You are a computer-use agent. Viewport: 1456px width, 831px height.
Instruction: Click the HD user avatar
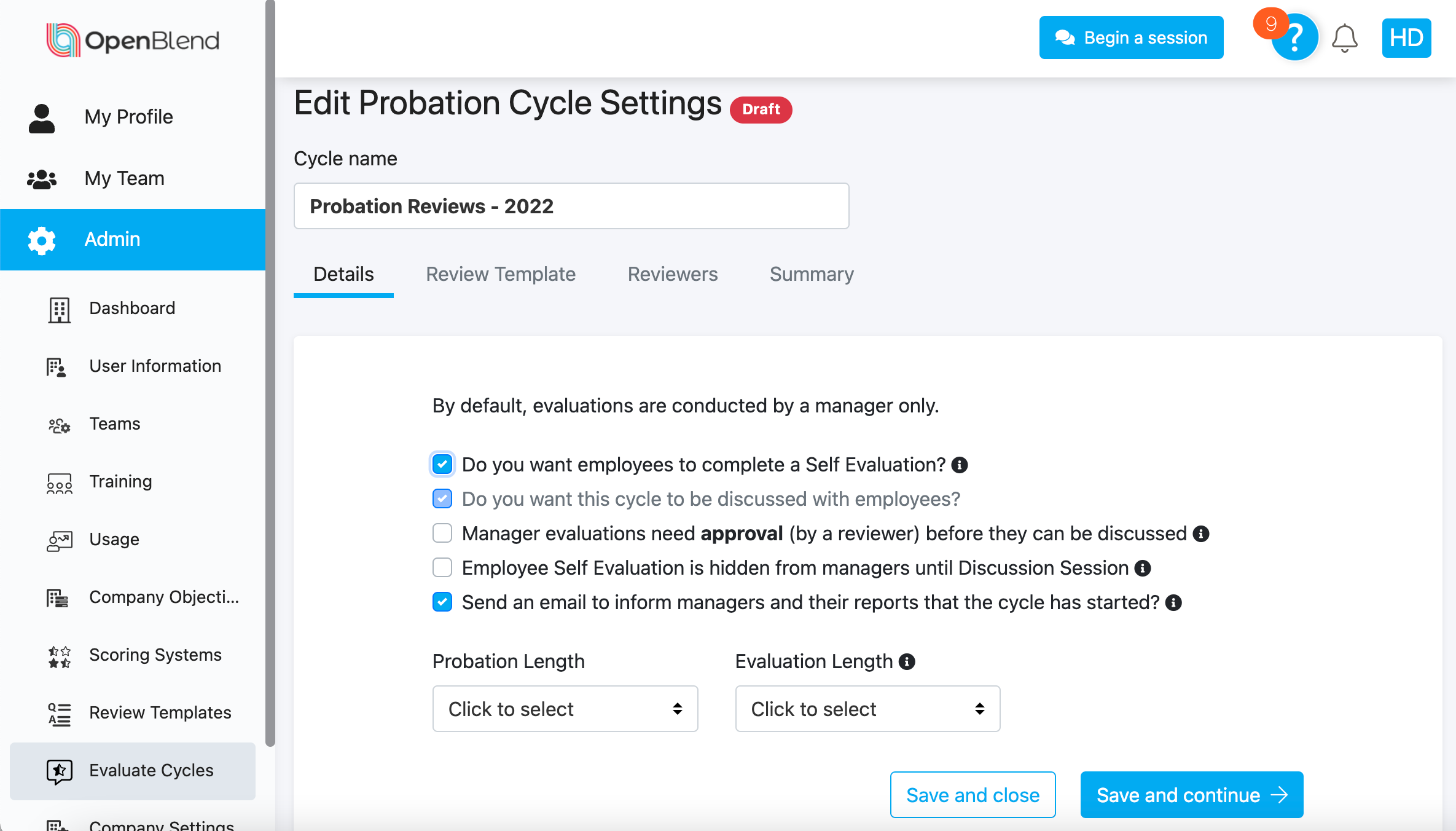tap(1406, 38)
